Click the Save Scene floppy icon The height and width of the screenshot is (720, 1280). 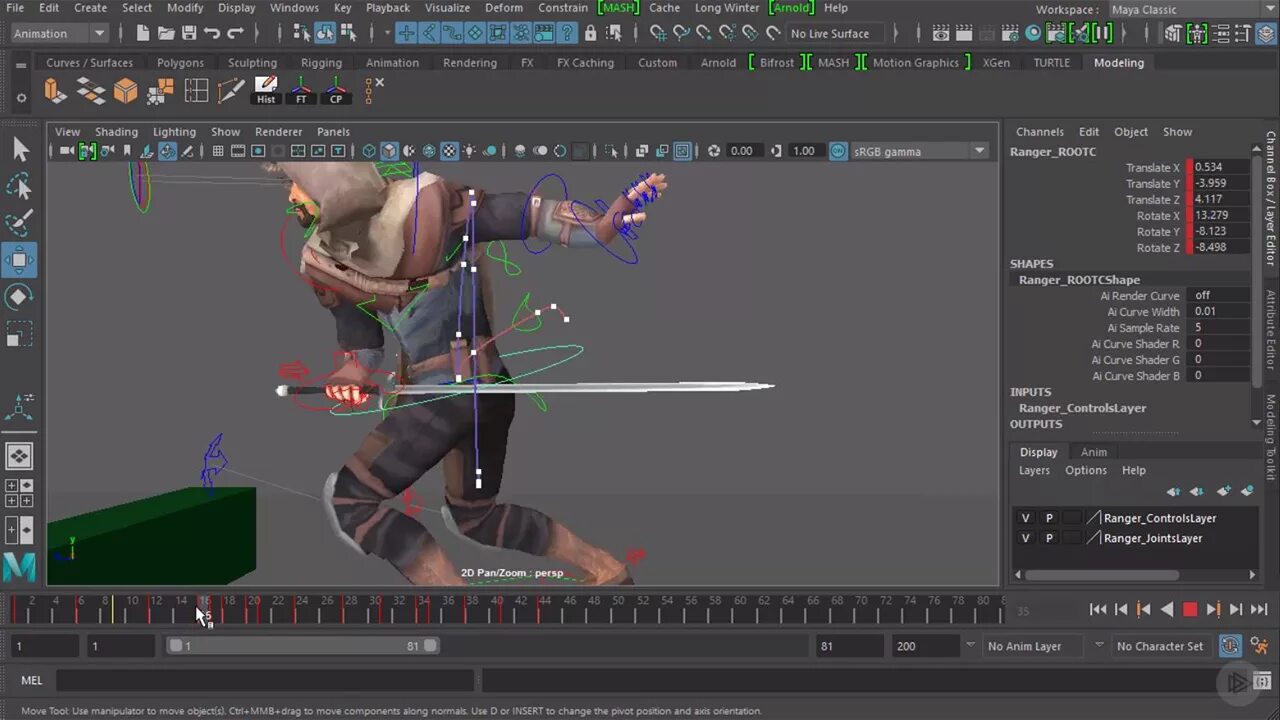point(189,33)
